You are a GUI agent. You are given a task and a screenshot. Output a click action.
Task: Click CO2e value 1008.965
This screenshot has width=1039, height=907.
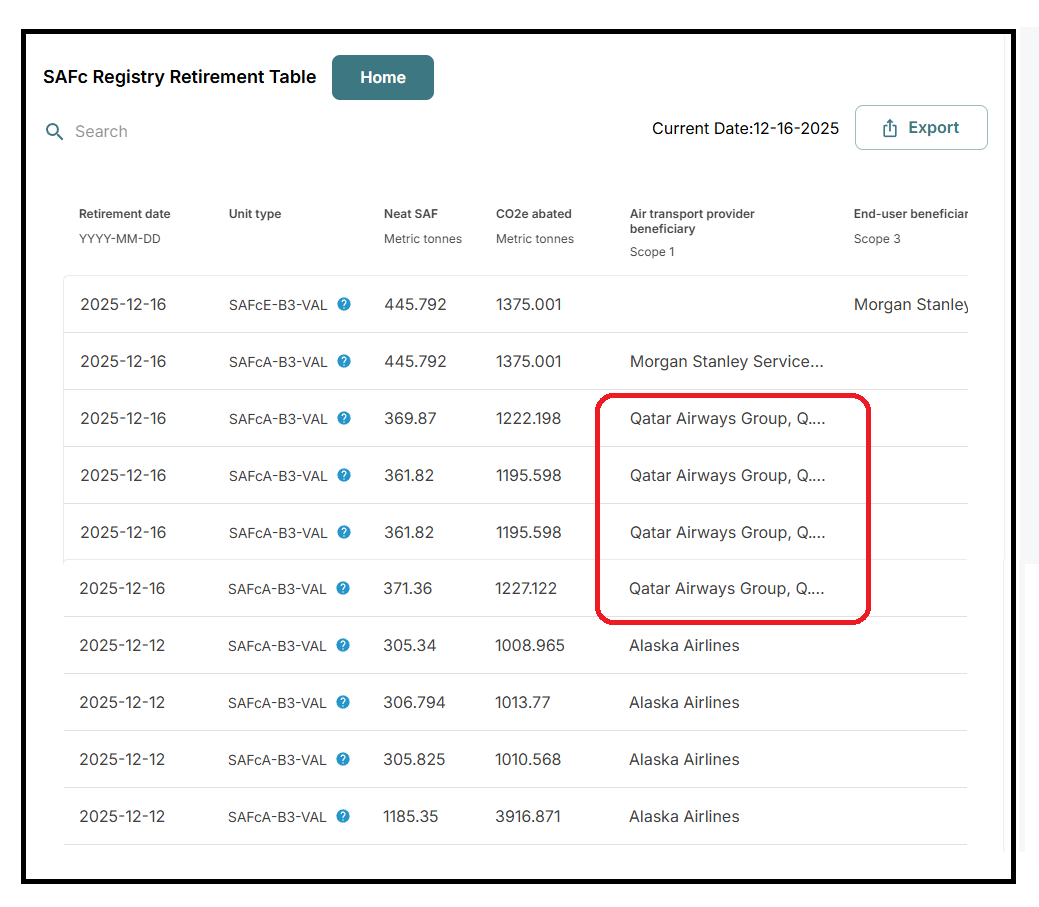529,645
